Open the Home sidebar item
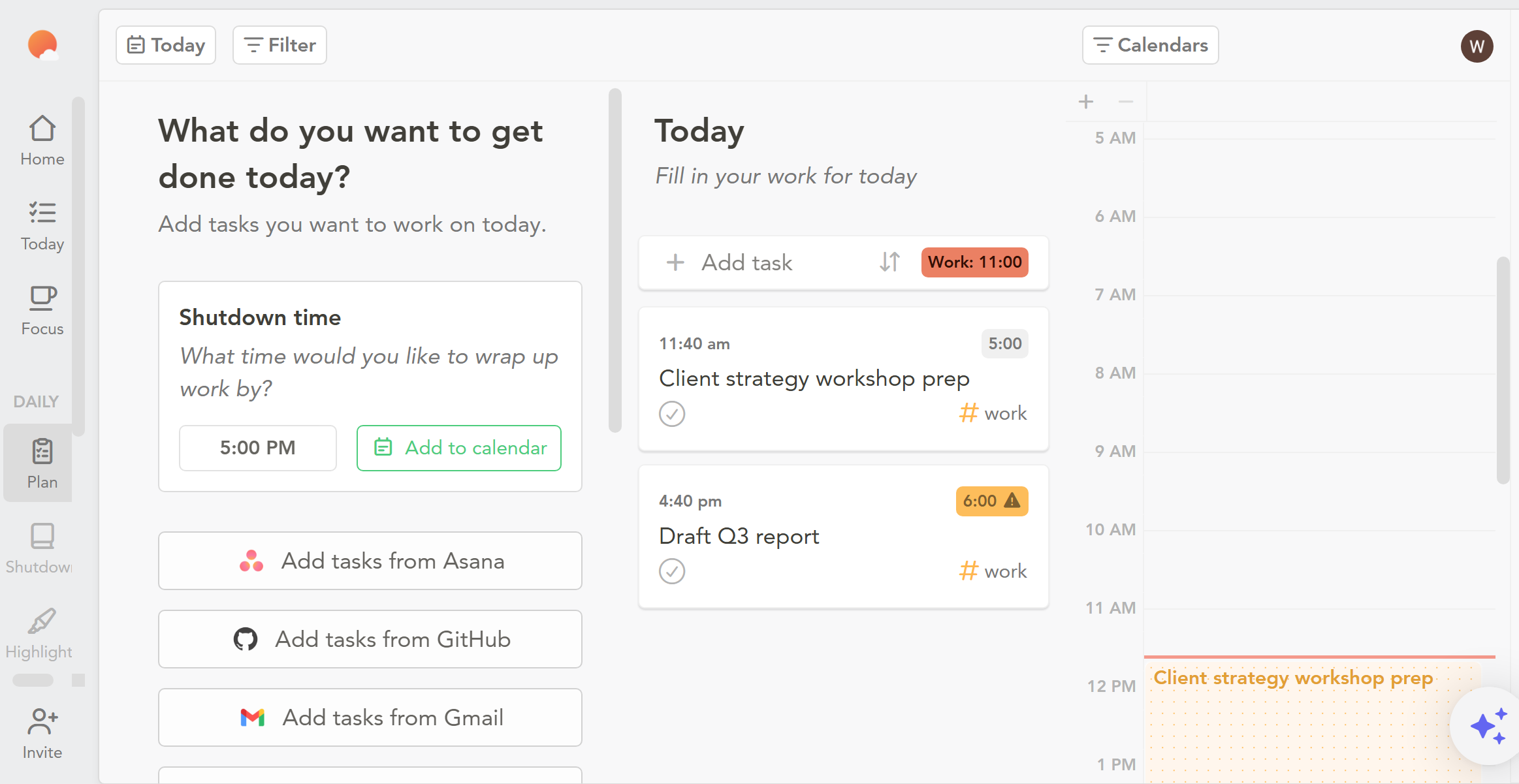 tap(42, 141)
